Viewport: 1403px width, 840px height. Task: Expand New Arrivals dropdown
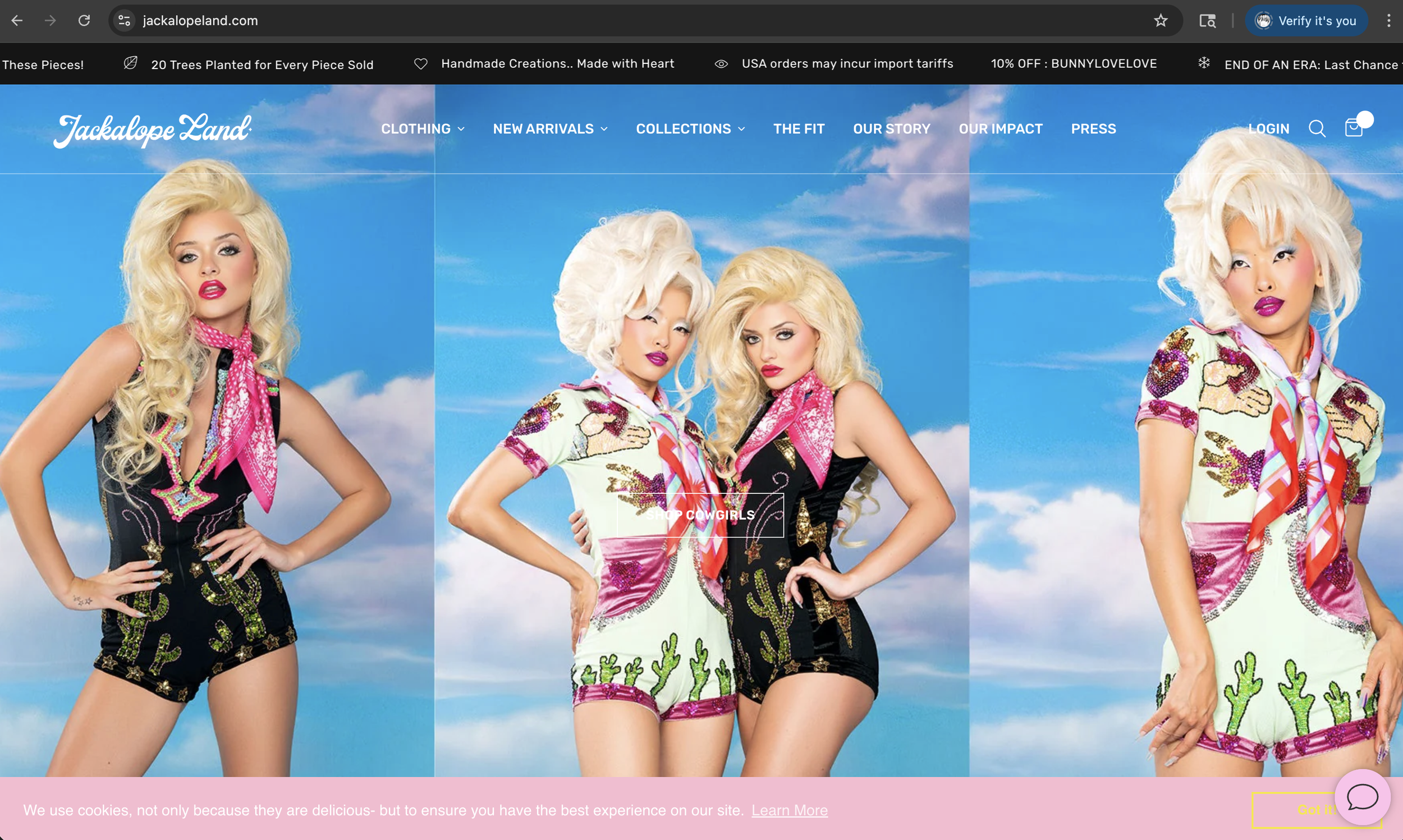pyautogui.click(x=549, y=129)
